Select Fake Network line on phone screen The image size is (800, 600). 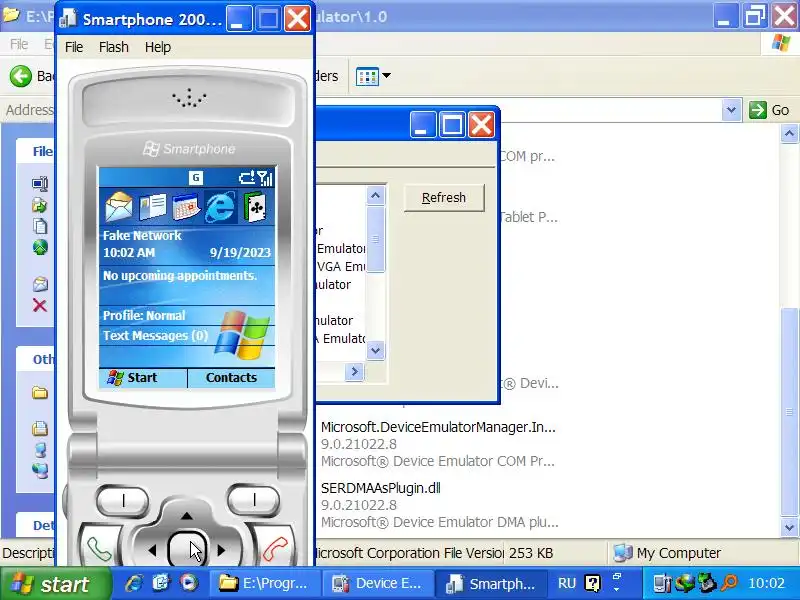142,235
